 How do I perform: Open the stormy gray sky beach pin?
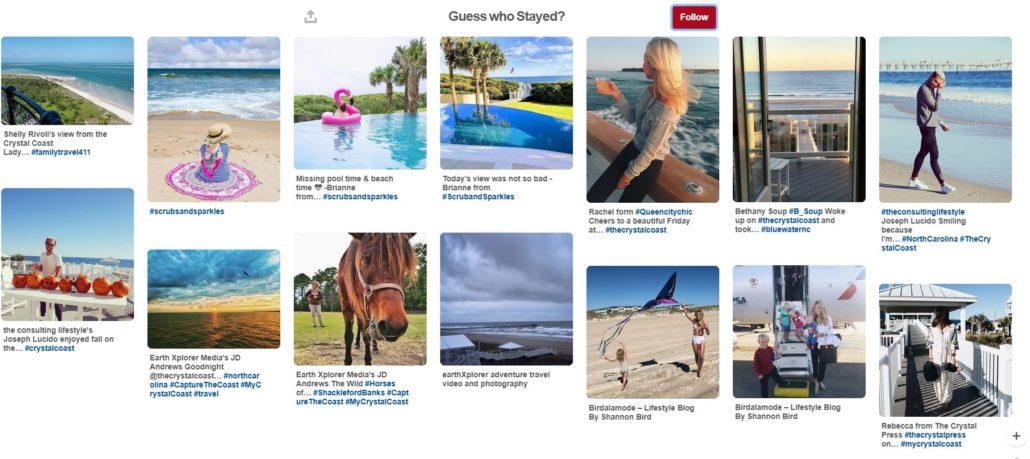(506, 299)
